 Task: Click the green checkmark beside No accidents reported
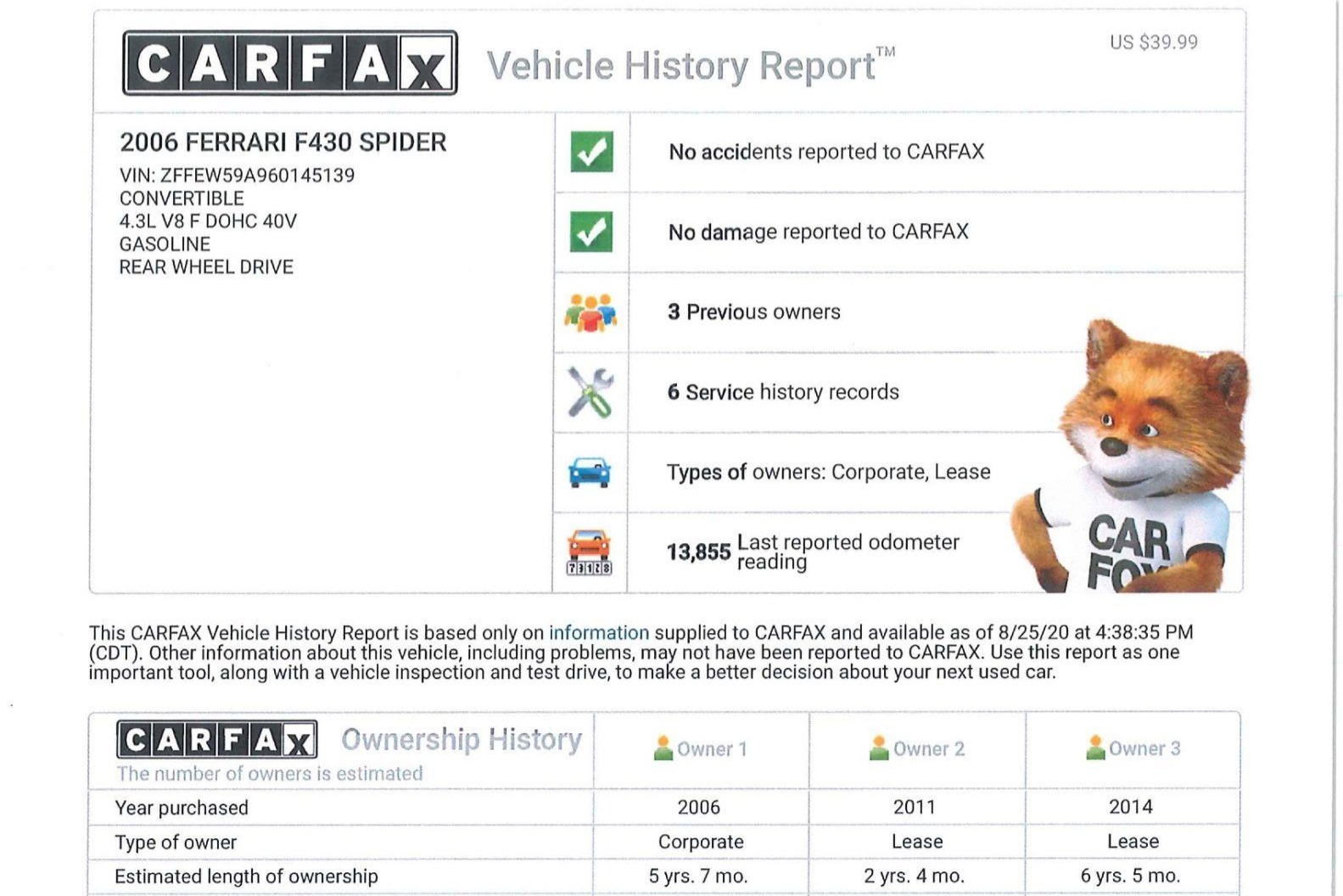[591, 152]
